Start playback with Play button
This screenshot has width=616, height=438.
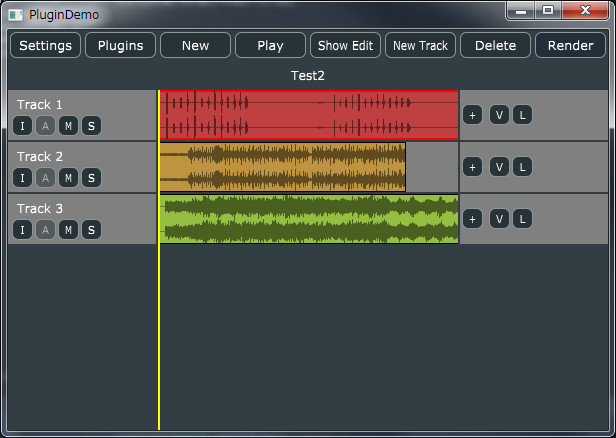point(270,46)
